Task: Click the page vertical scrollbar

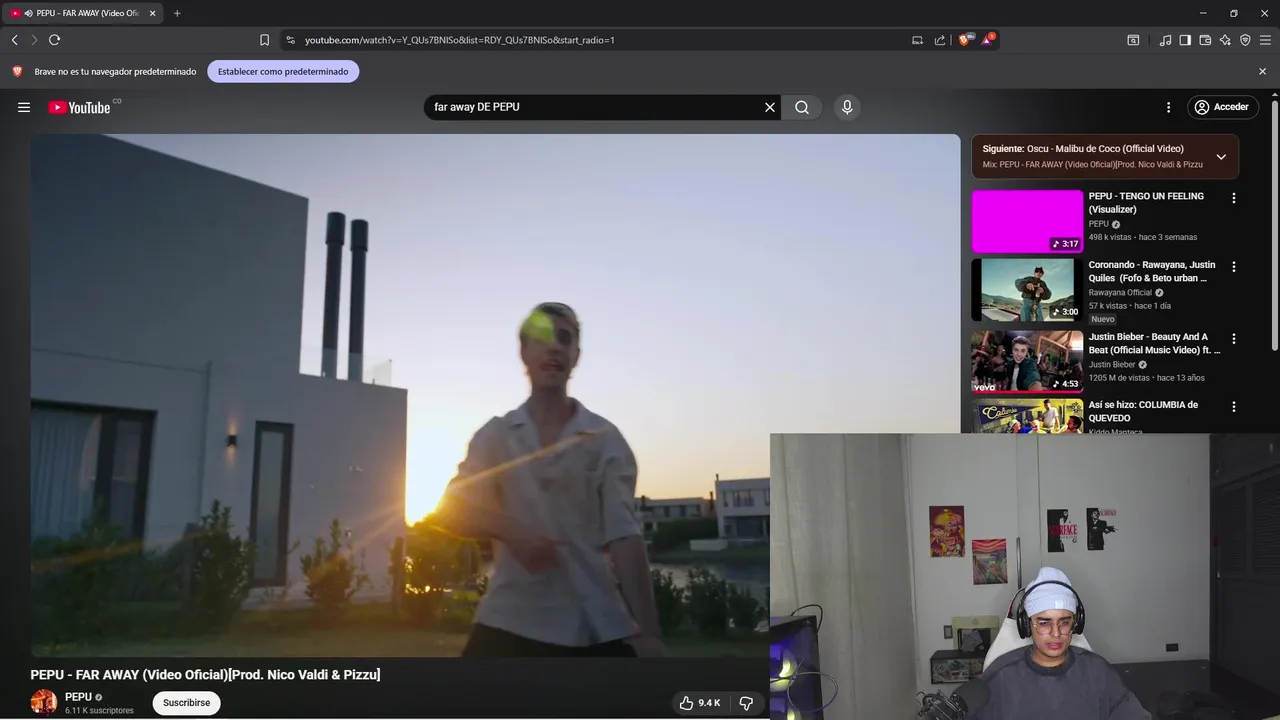Action: point(1275,225)
